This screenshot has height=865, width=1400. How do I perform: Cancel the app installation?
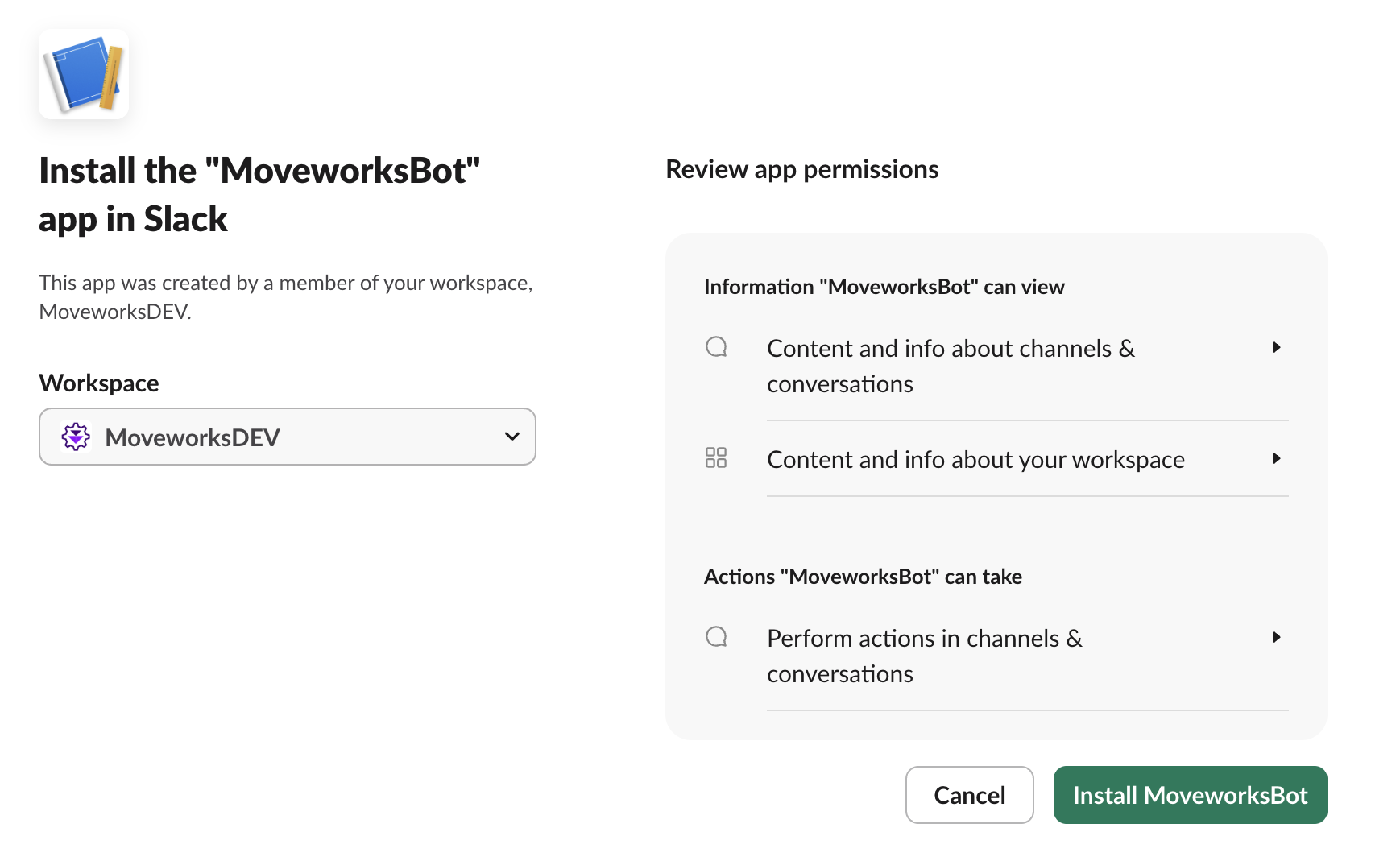tap(970, 795)
